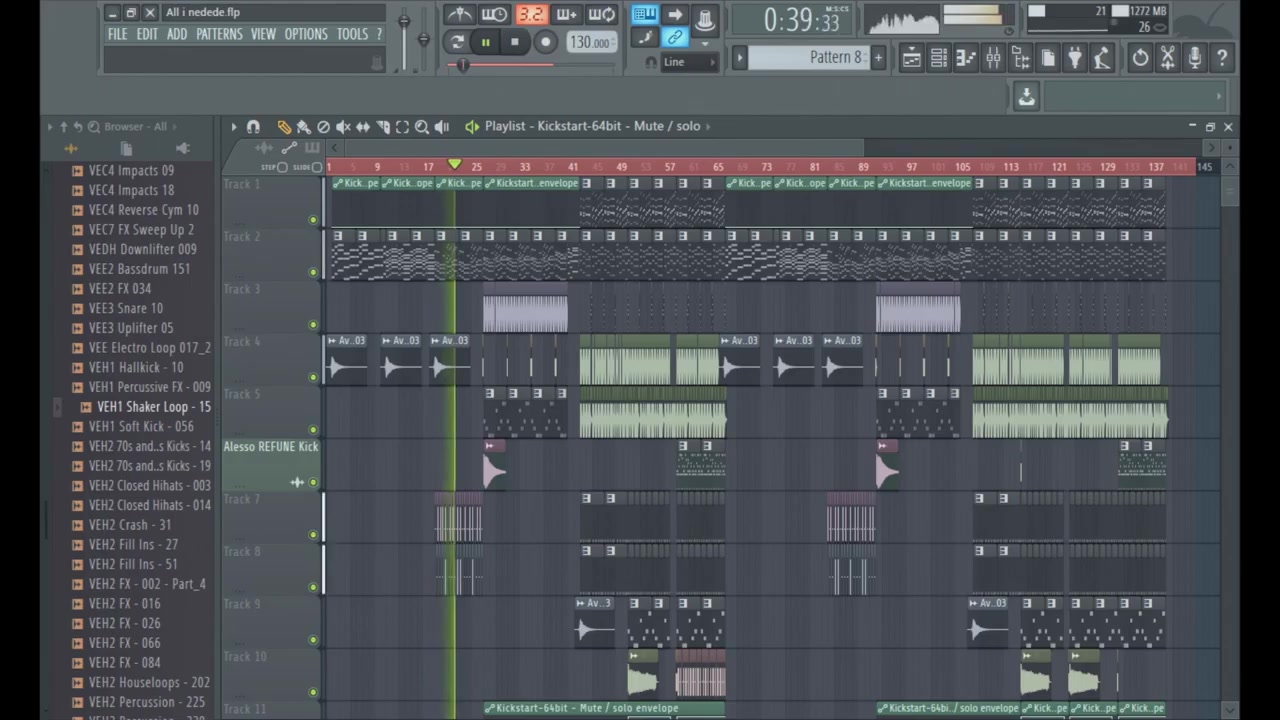Select the Select tool in Playlist
This screenshot has width=1280, height=720.
click(402, 127)
